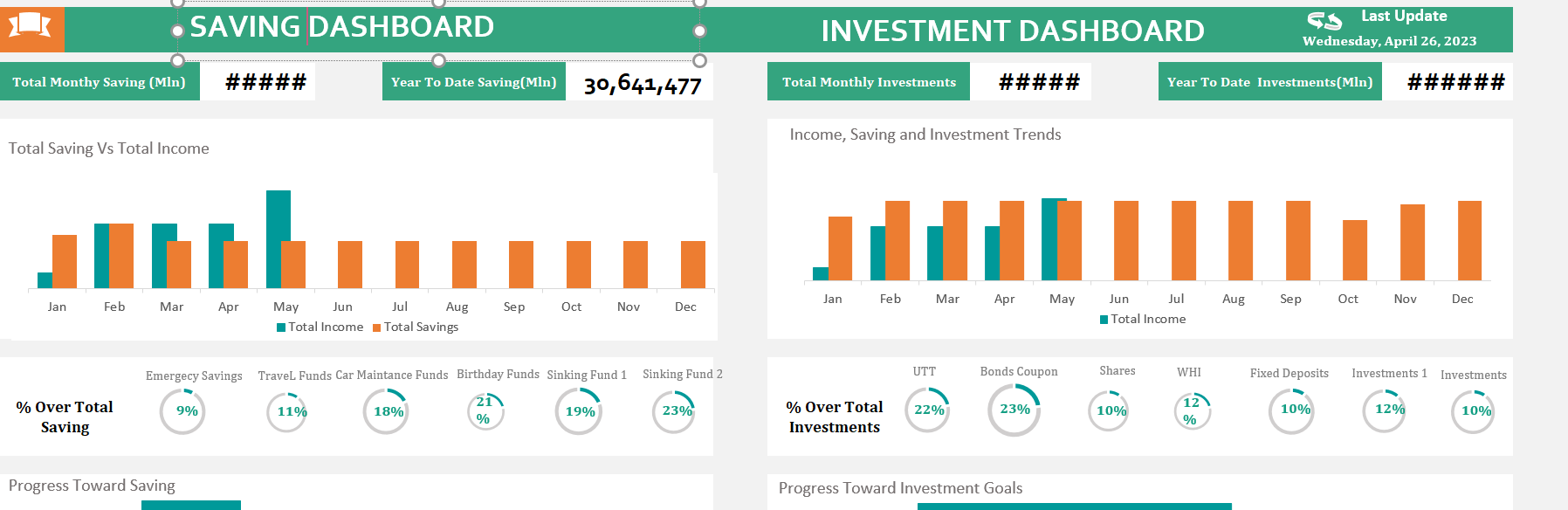Image resolution: width=1568 pixels, height=510 pixels.
Task: Select the WHI 12% donut chart
Action: pos(1192,410)
